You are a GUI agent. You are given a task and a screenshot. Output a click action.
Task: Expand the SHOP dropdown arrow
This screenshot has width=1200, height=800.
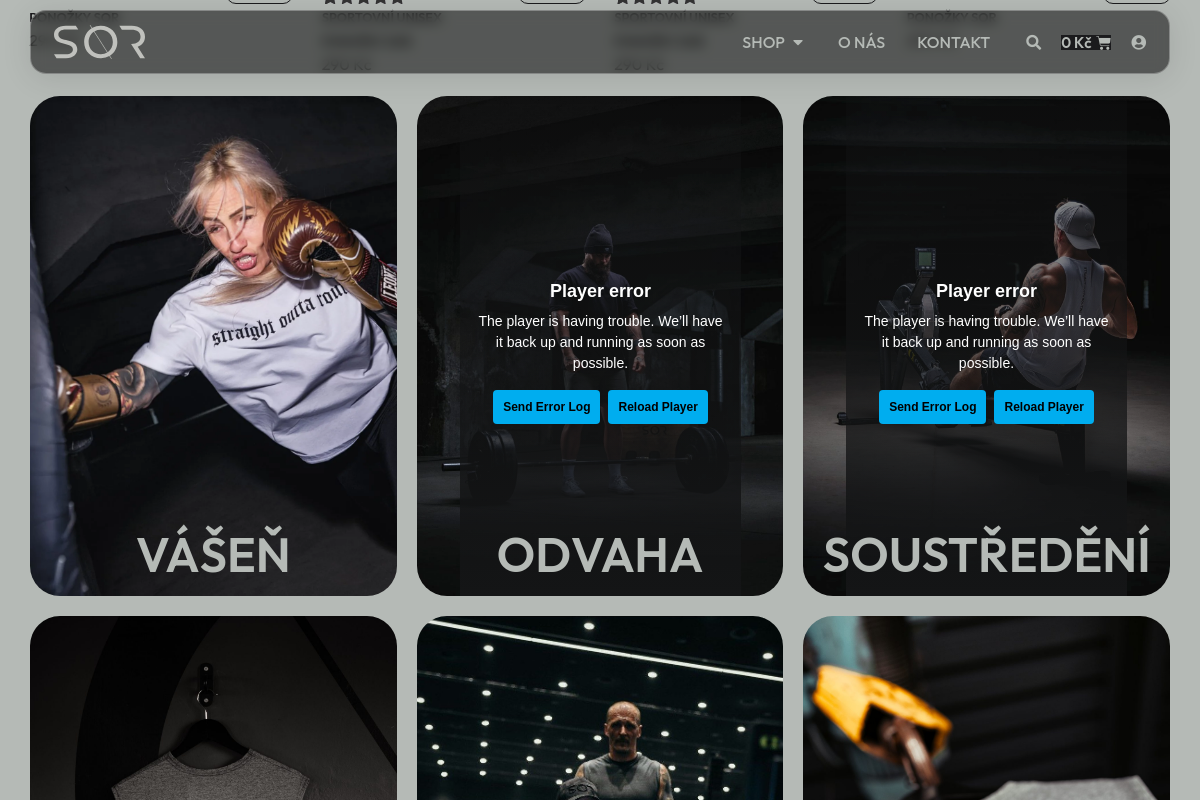[798, 43]
